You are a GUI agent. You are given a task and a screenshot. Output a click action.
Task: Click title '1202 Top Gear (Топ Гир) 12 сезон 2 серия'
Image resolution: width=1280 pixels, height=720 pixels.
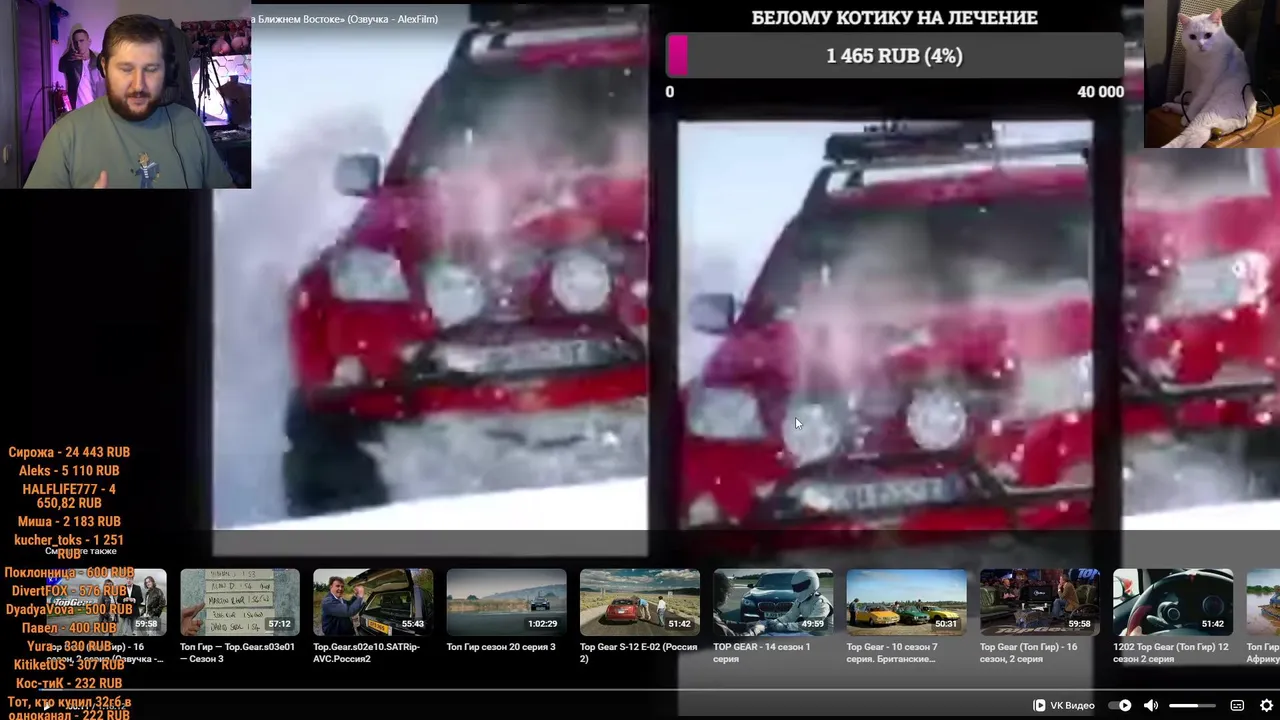point(1171,653)
